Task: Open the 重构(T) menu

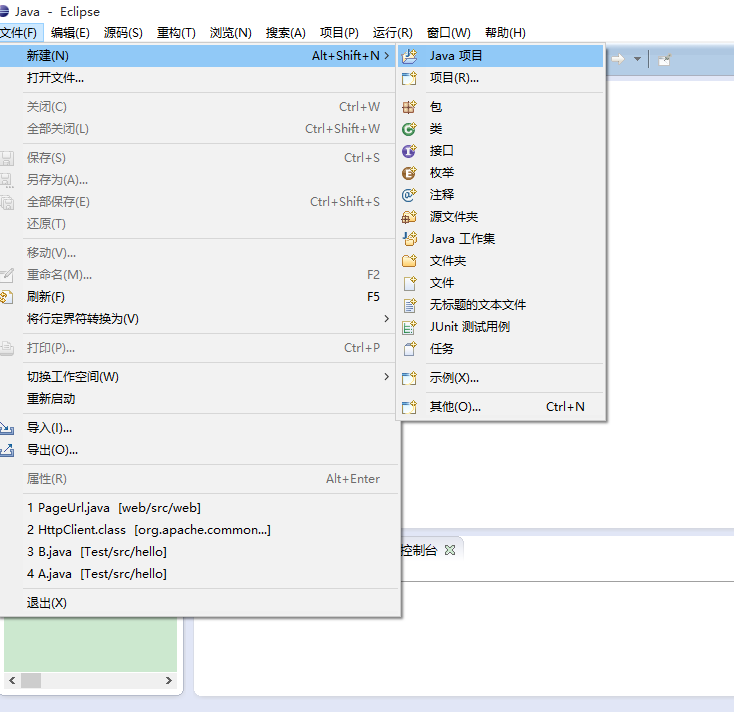Action: 176,33
